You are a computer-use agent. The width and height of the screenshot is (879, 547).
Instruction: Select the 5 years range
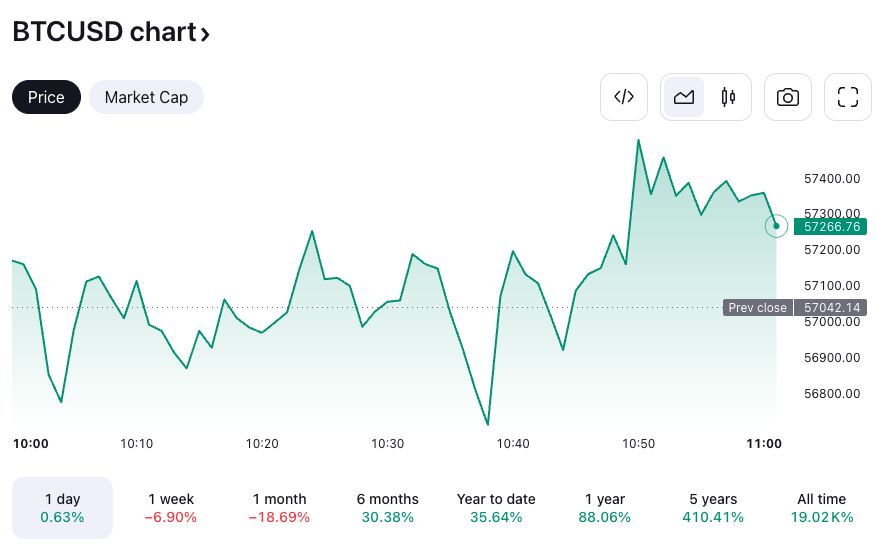(713, 508)
